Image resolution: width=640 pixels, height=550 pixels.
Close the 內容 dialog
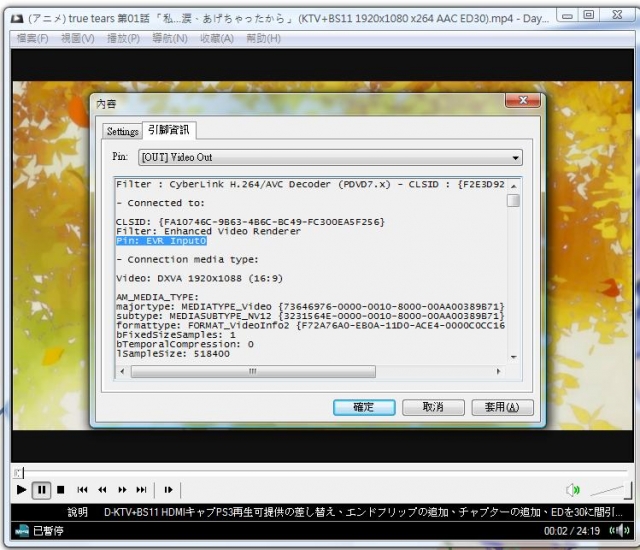523,100
